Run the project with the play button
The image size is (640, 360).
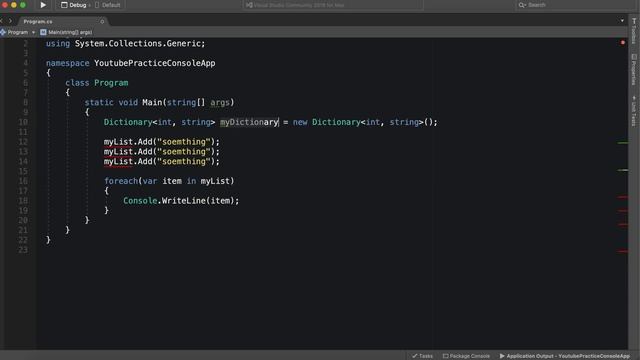(x=43, y=5)
